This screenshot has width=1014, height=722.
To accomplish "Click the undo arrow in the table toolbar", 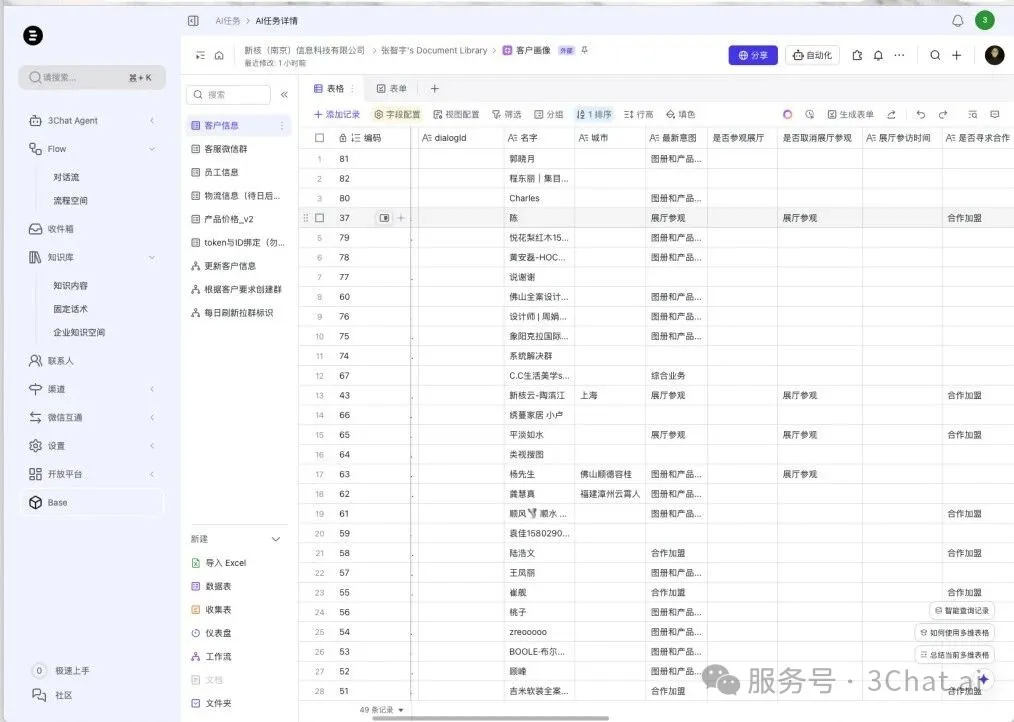I will (x=920, y=114).
